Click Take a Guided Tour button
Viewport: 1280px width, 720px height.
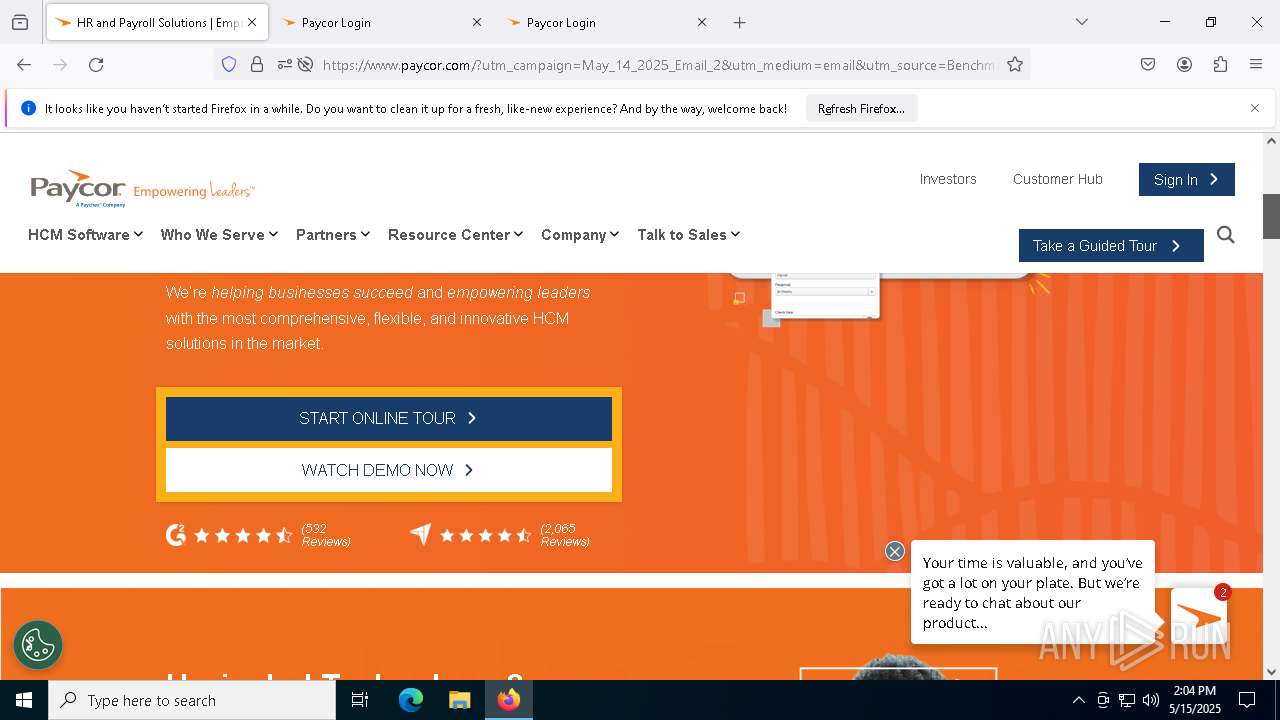(1111, 245)
